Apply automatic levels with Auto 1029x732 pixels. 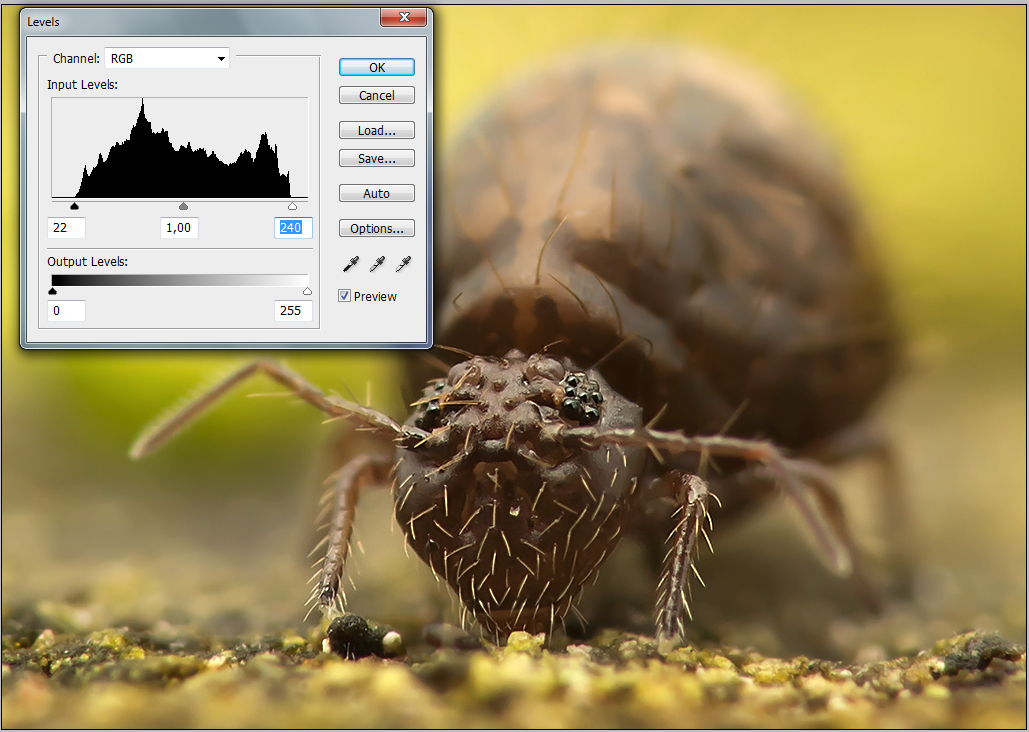[x=376, y=194]
